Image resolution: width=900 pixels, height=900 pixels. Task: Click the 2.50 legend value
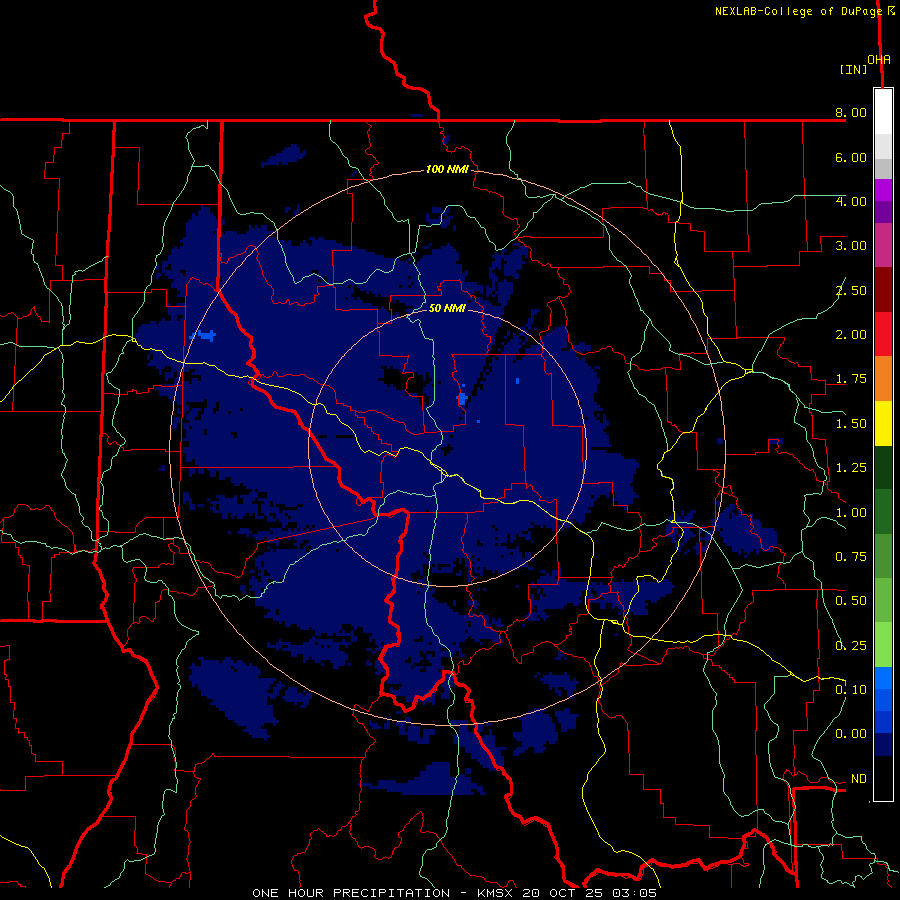[851, 290]
